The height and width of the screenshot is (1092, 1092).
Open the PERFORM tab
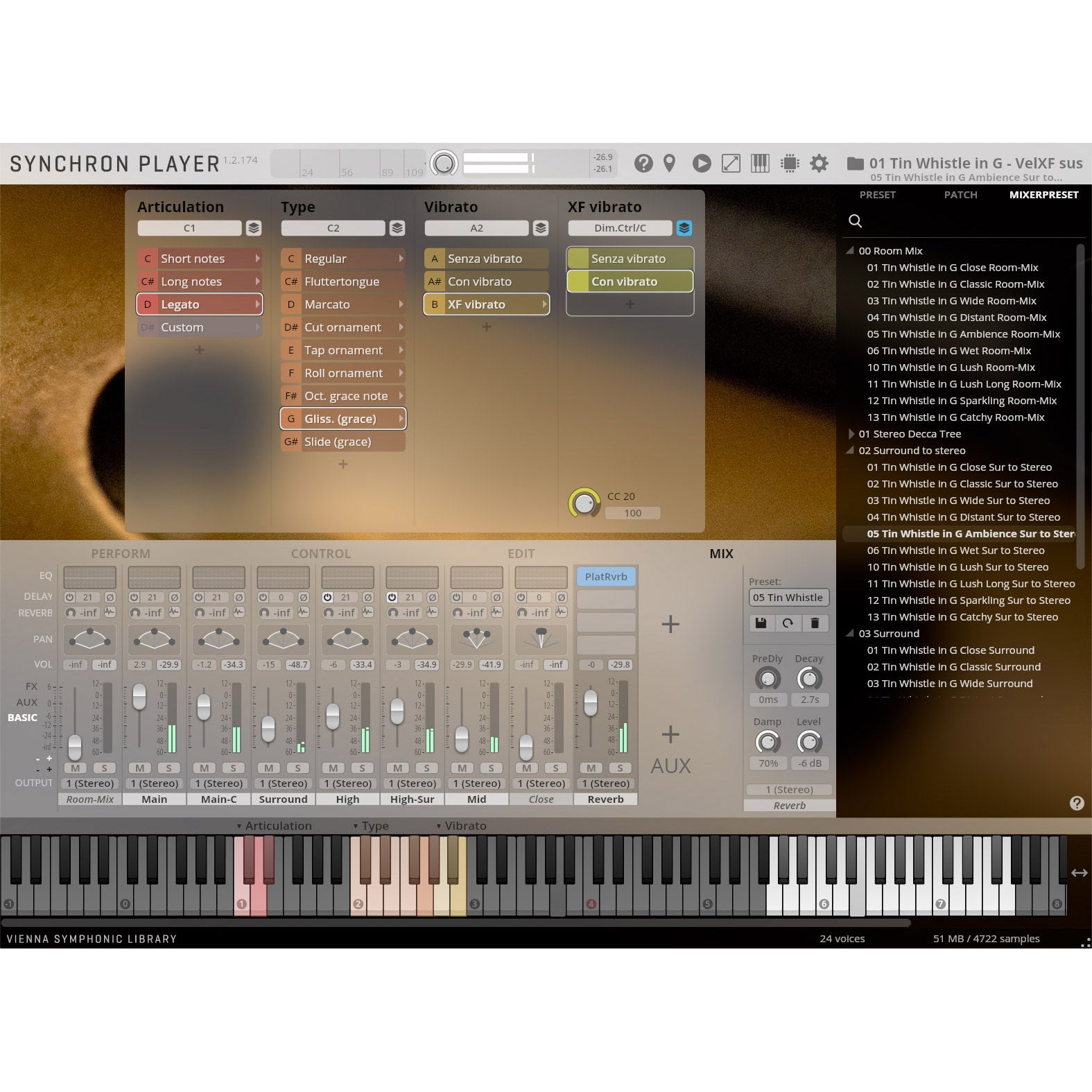point(121,554)
